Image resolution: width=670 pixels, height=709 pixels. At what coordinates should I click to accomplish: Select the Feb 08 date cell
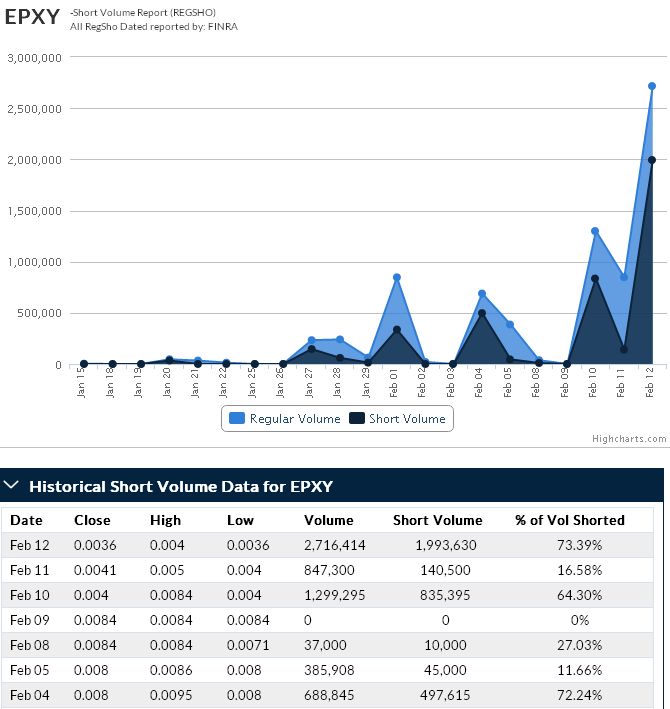pos(30,645)
